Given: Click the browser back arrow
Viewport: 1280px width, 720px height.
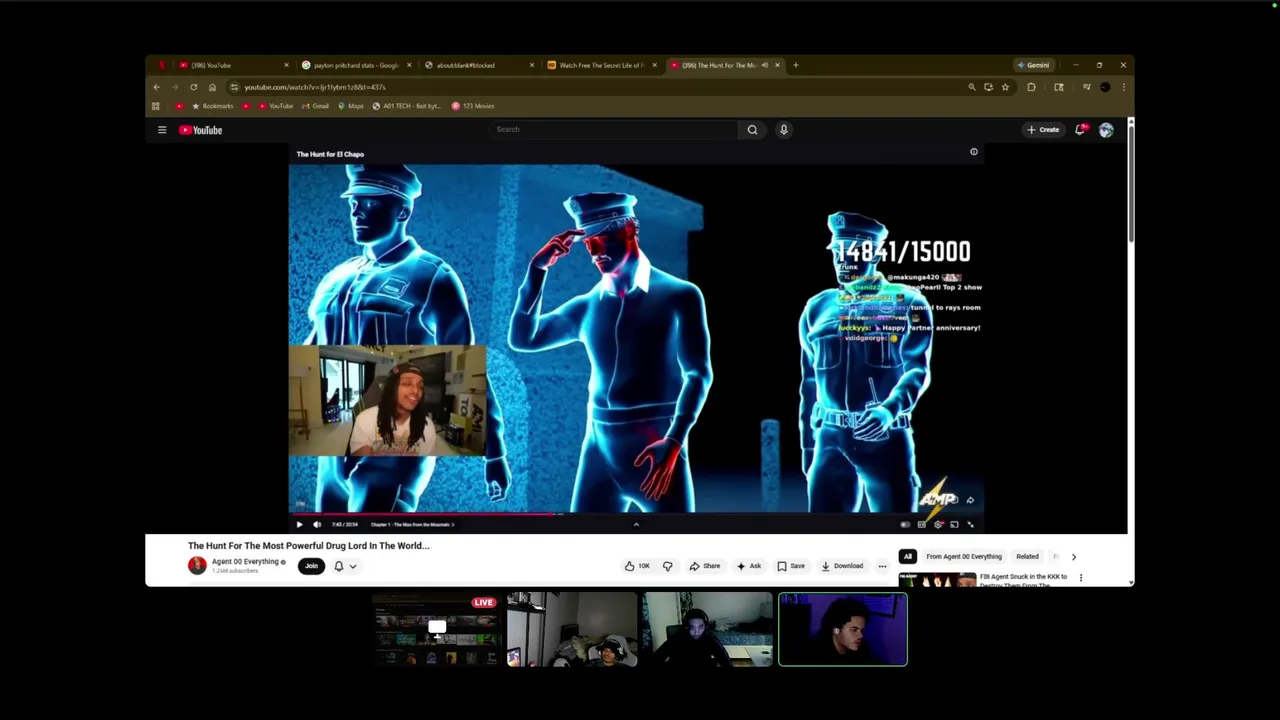Looking at the screenshot, I should [157, 87].
